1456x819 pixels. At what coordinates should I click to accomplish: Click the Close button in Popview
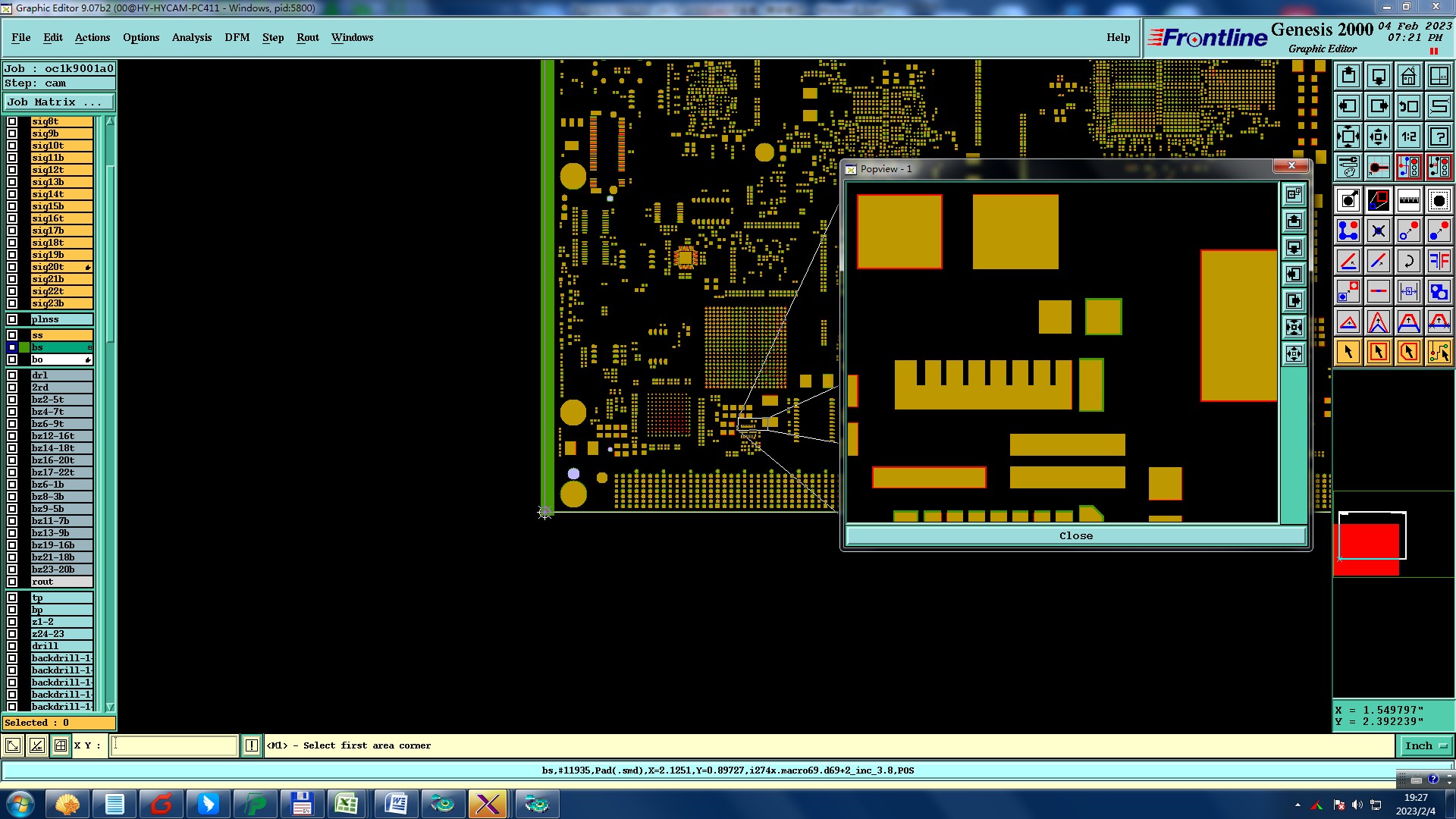tap(1075, 535)
